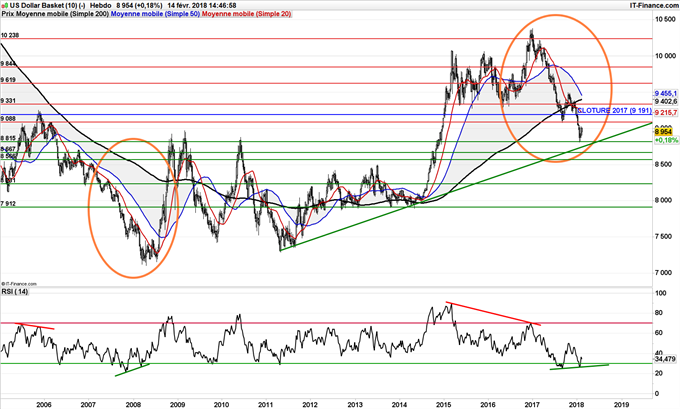680x409 pixels.
Task: Click the 2013 year on time axis
Action: click(355, 405)
